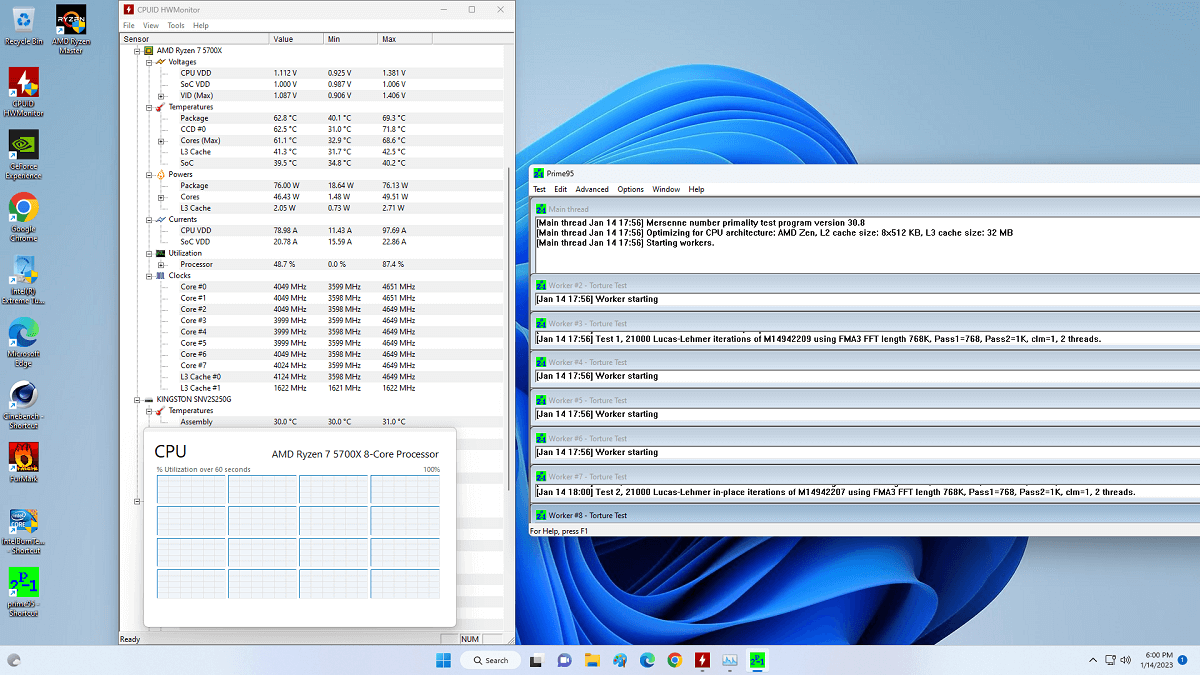Switch to Task Manager via its taskbar icon
The width and height of the screenshot is (1200, 675).
click(730, 660)
